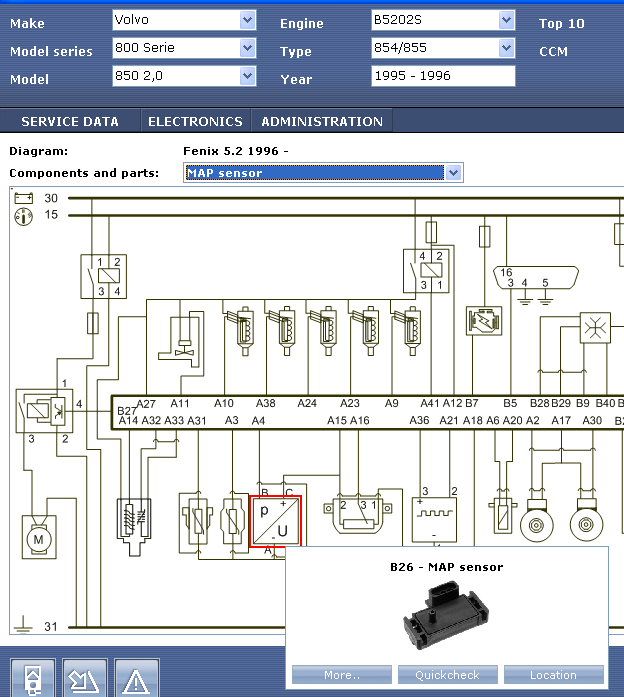Select the valve symbol wired to terminal A11

(x=181, y=339)
